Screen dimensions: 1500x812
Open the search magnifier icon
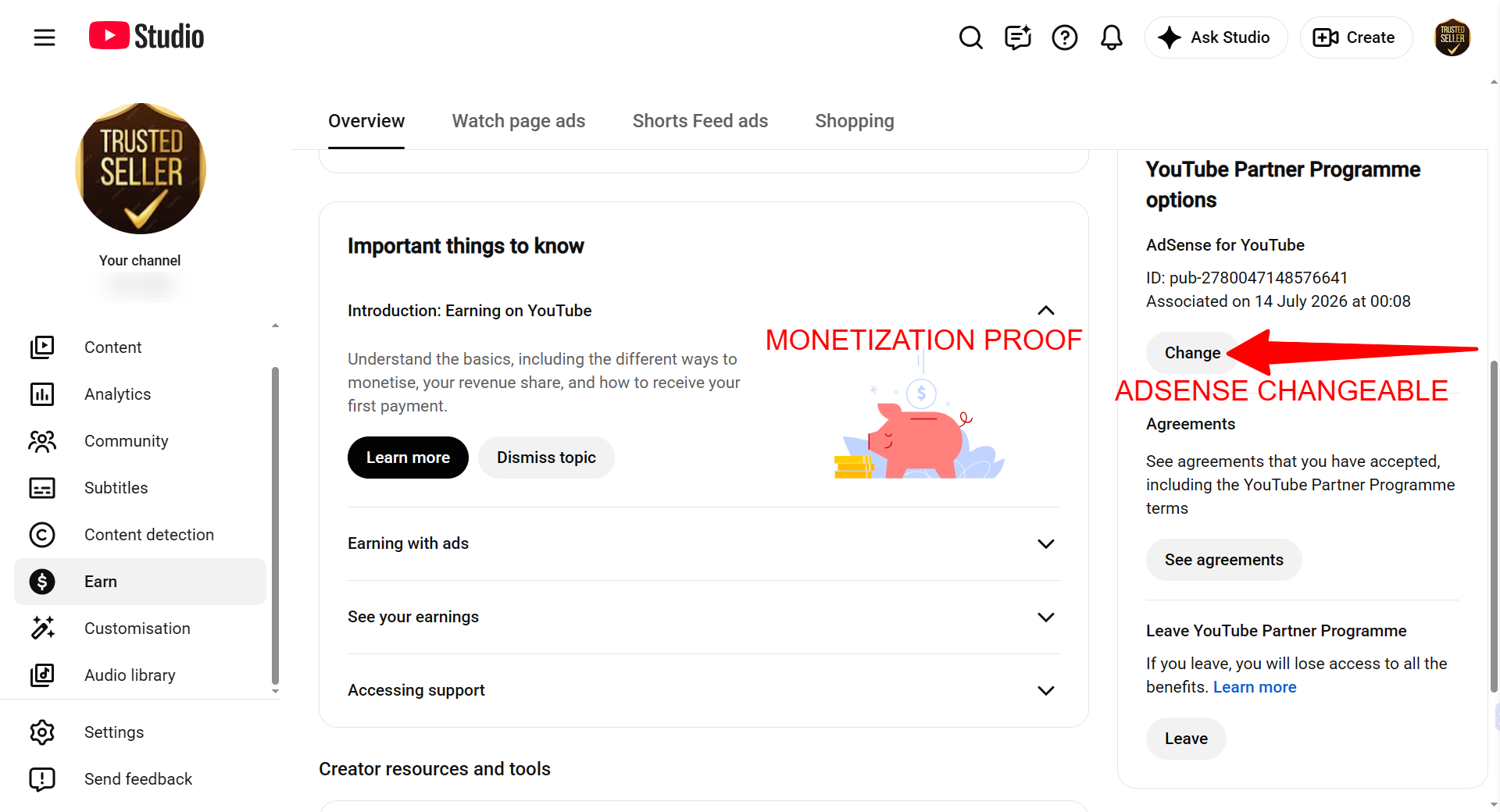(970, 37)
